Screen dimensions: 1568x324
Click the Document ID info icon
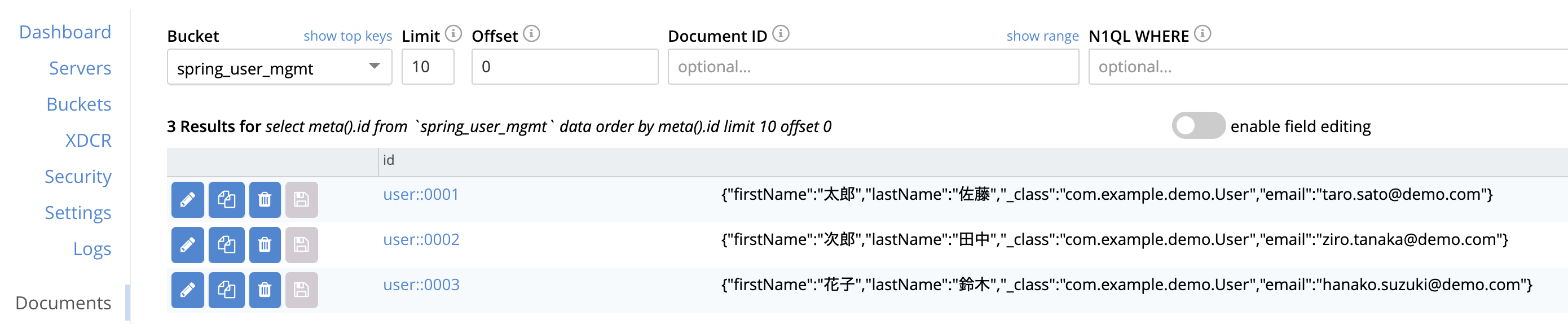[x=781, y=33]
